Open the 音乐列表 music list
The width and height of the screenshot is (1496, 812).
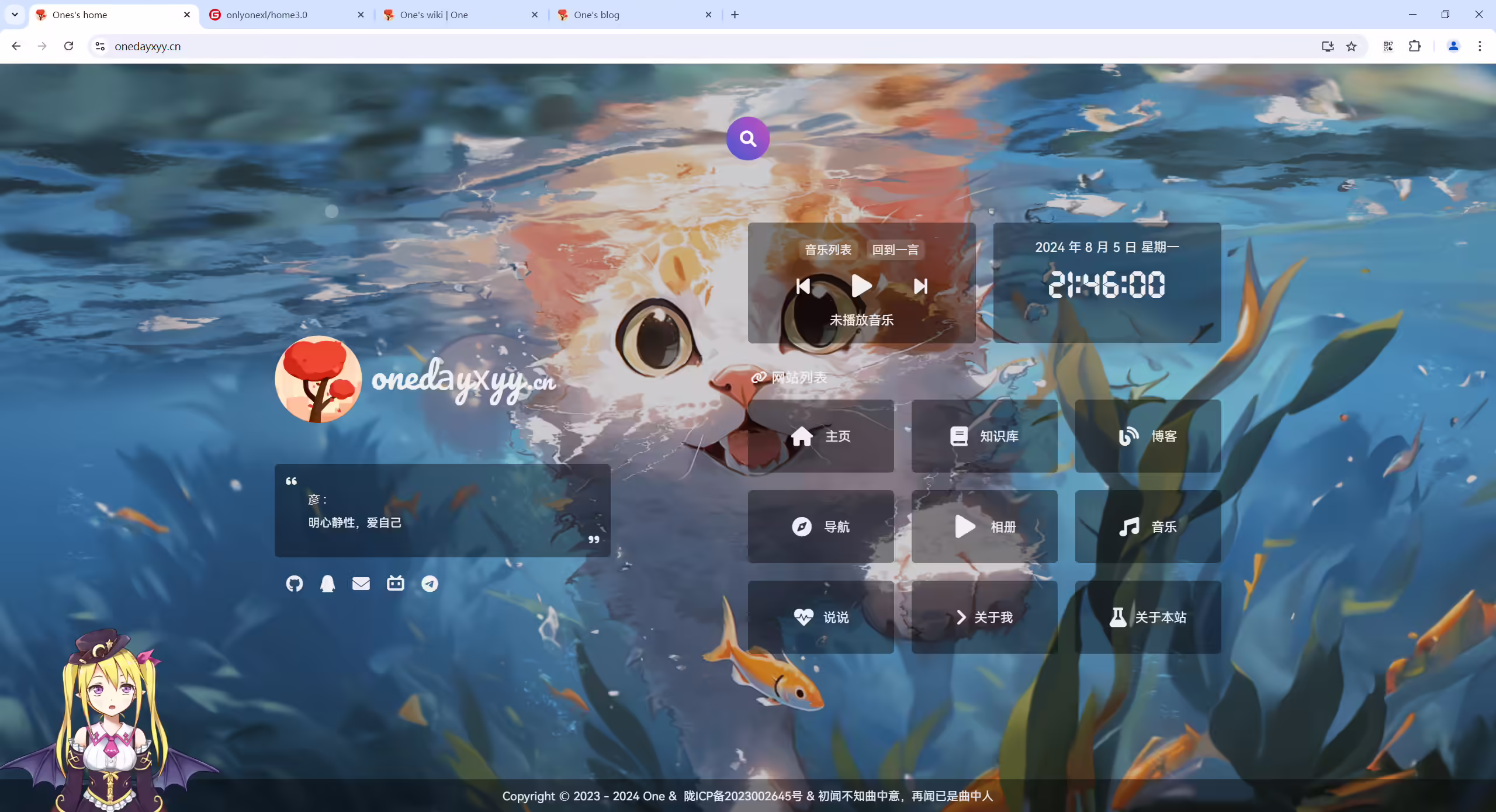point(828,249)
